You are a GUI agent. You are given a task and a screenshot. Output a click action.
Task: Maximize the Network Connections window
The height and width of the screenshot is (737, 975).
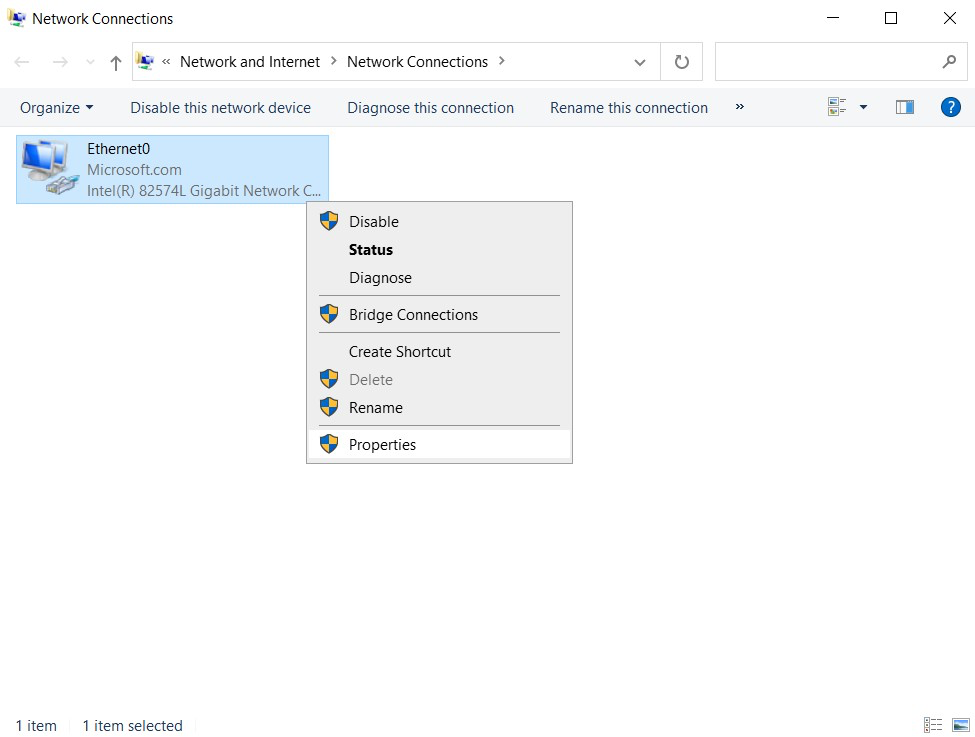click(891, 18)
